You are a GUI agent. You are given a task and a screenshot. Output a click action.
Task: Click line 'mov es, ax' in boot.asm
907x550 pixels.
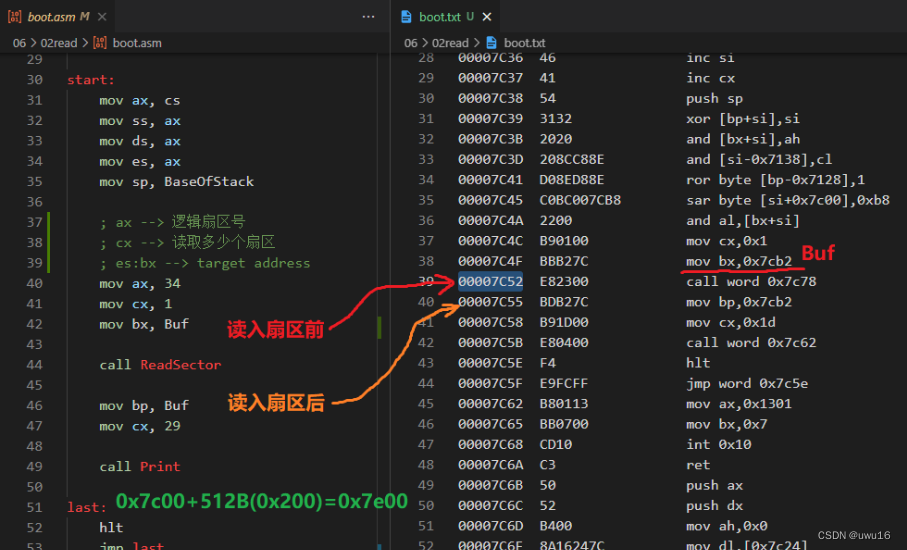click(139, 161)
